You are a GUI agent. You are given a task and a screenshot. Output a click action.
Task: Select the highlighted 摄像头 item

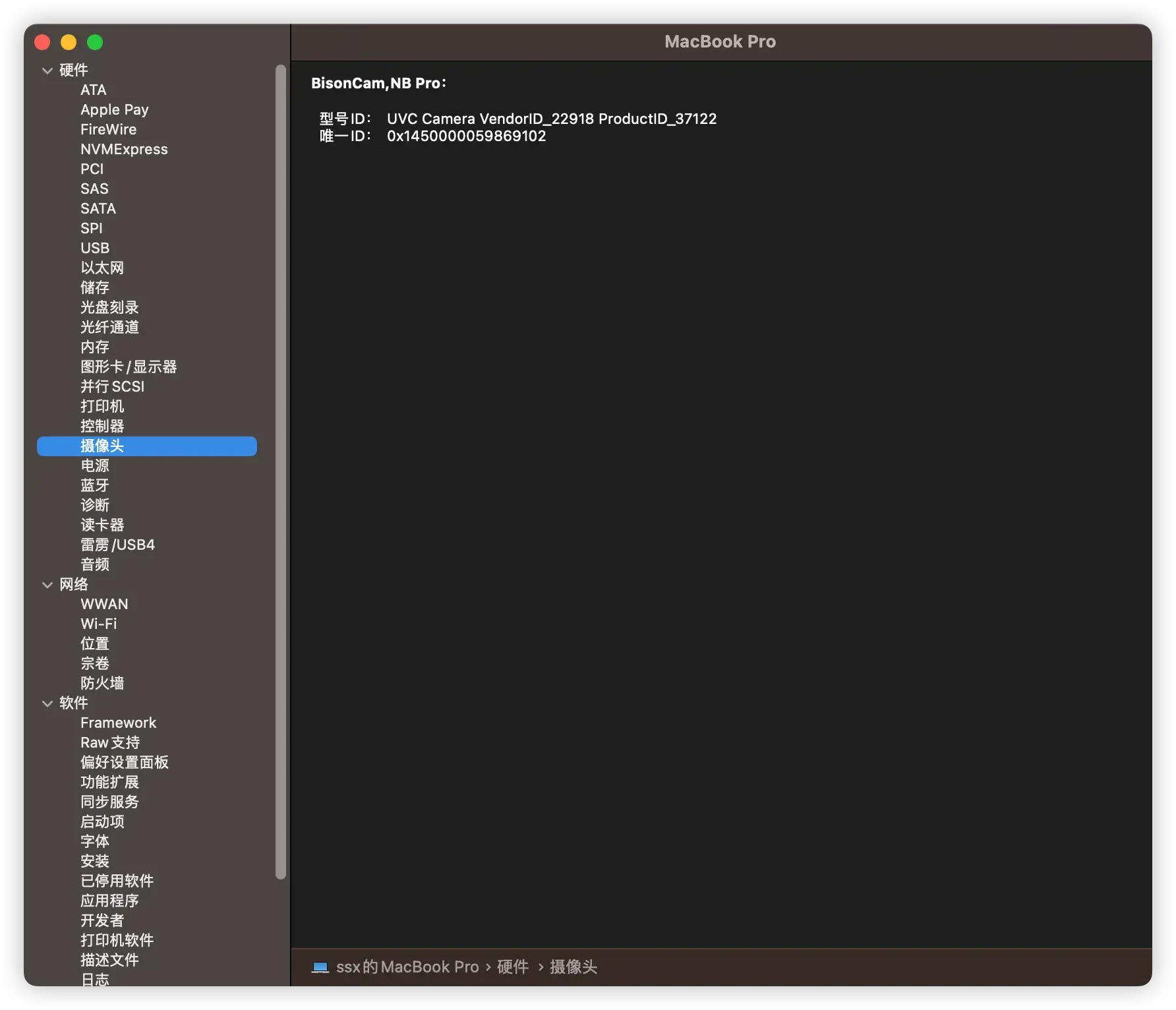click(x=147, y=446)
